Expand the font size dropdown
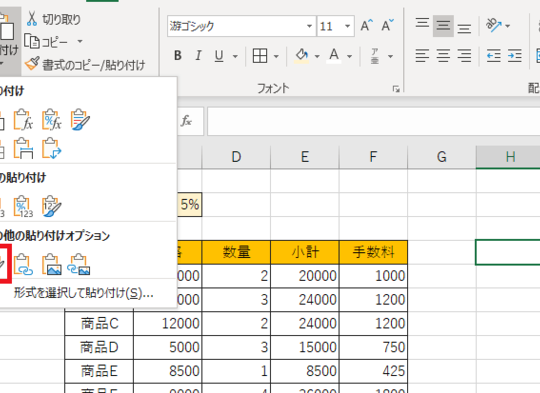 pyautogui.click(x=348, y=26)
